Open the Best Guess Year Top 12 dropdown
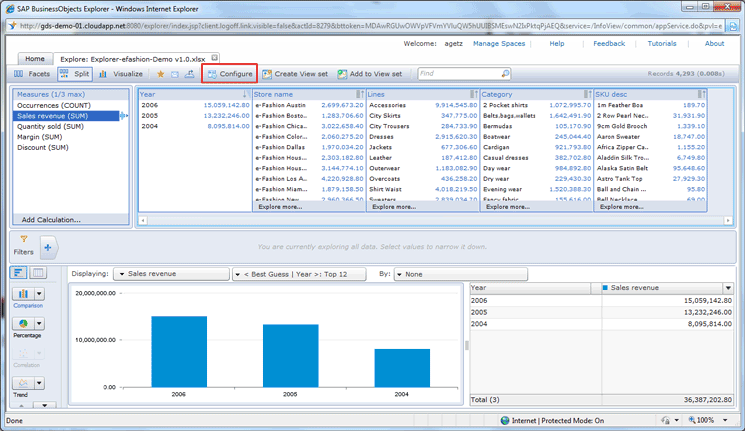Viewport: 745px width, 431px height. pyautogui.click(x=299, y=274)
